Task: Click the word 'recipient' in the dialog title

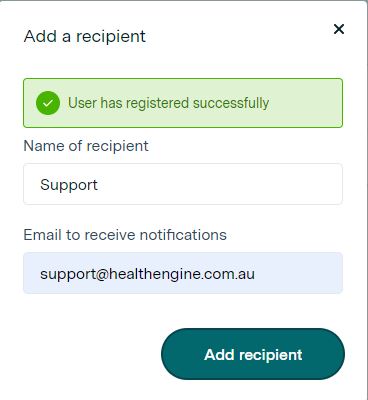Action: click(111, 37)
